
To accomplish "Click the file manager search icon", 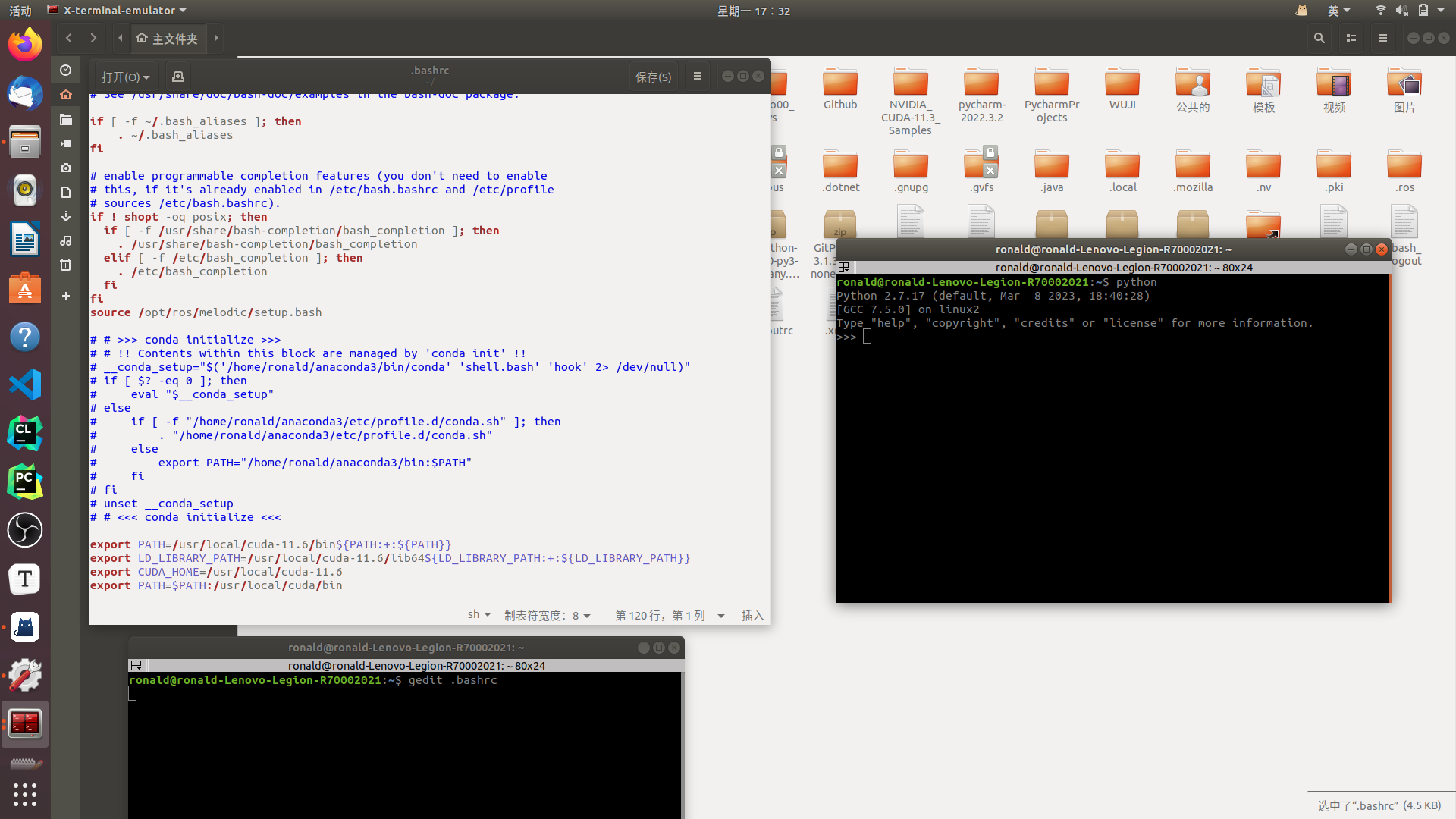I will click(x=1319, y=38).
